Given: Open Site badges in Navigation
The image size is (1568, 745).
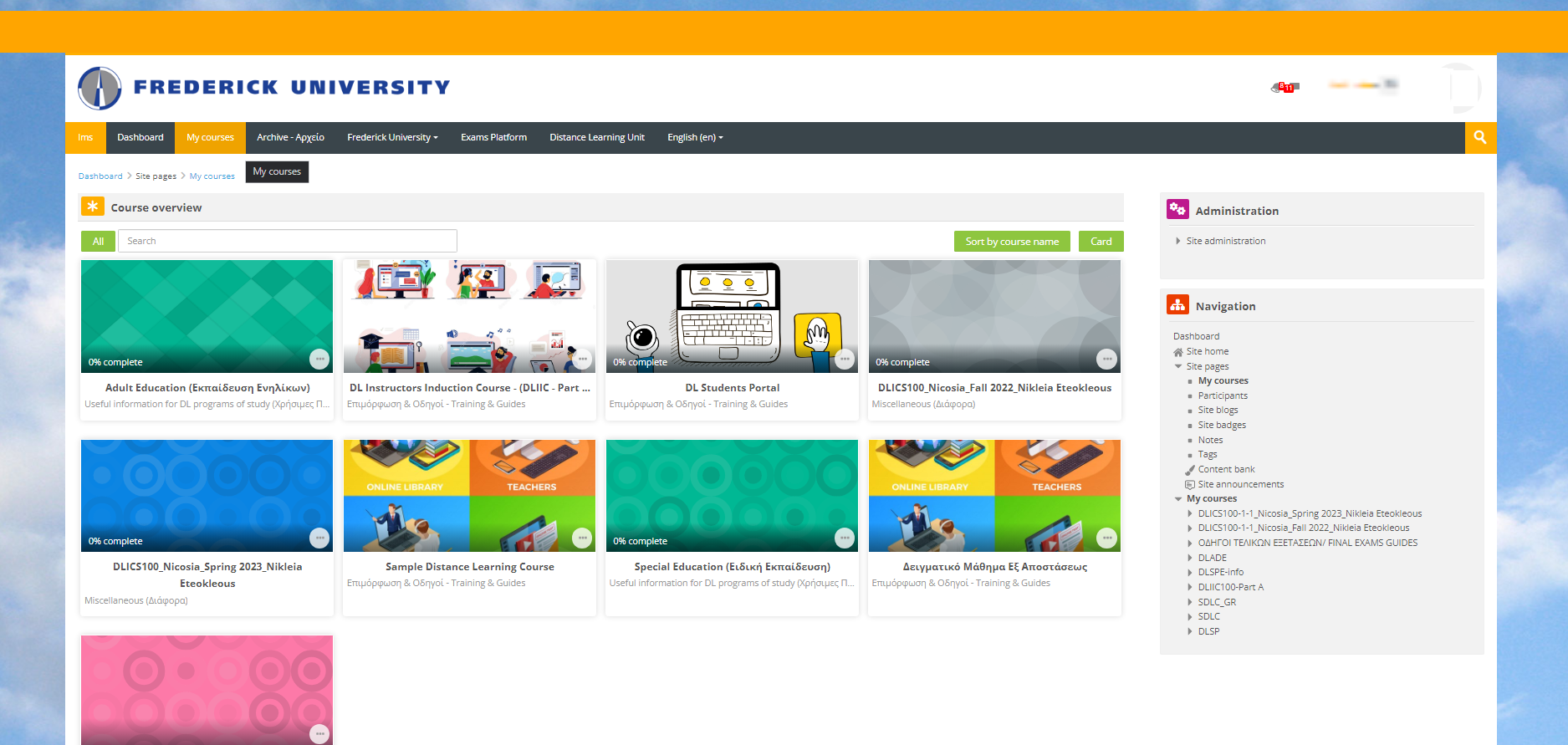Looking at the screenshot, I should click(x=1222, y=426).
